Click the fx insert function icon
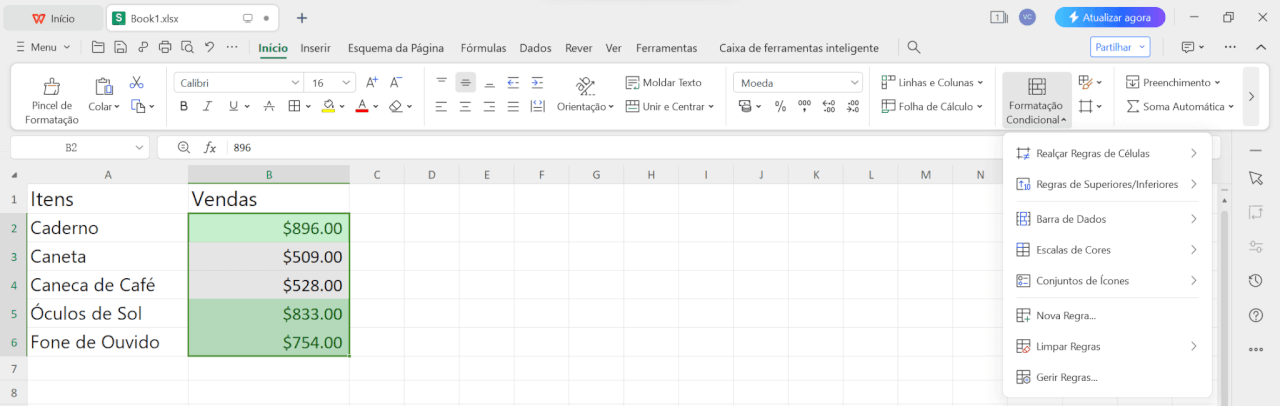Image resolution: width=1280 pixels, height=406 pixels. (210, 147)
